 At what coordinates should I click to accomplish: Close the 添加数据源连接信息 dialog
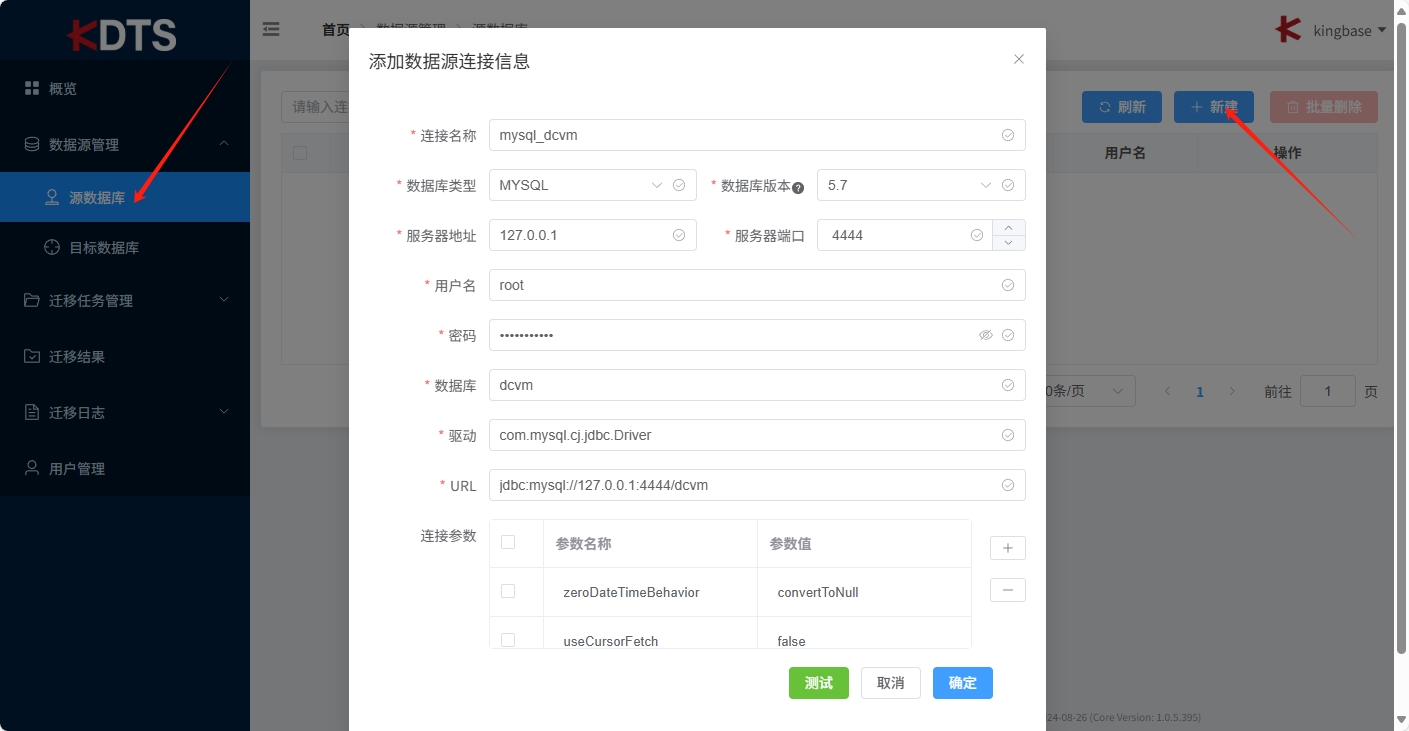pyautogui.click(x=1019, y=59)
